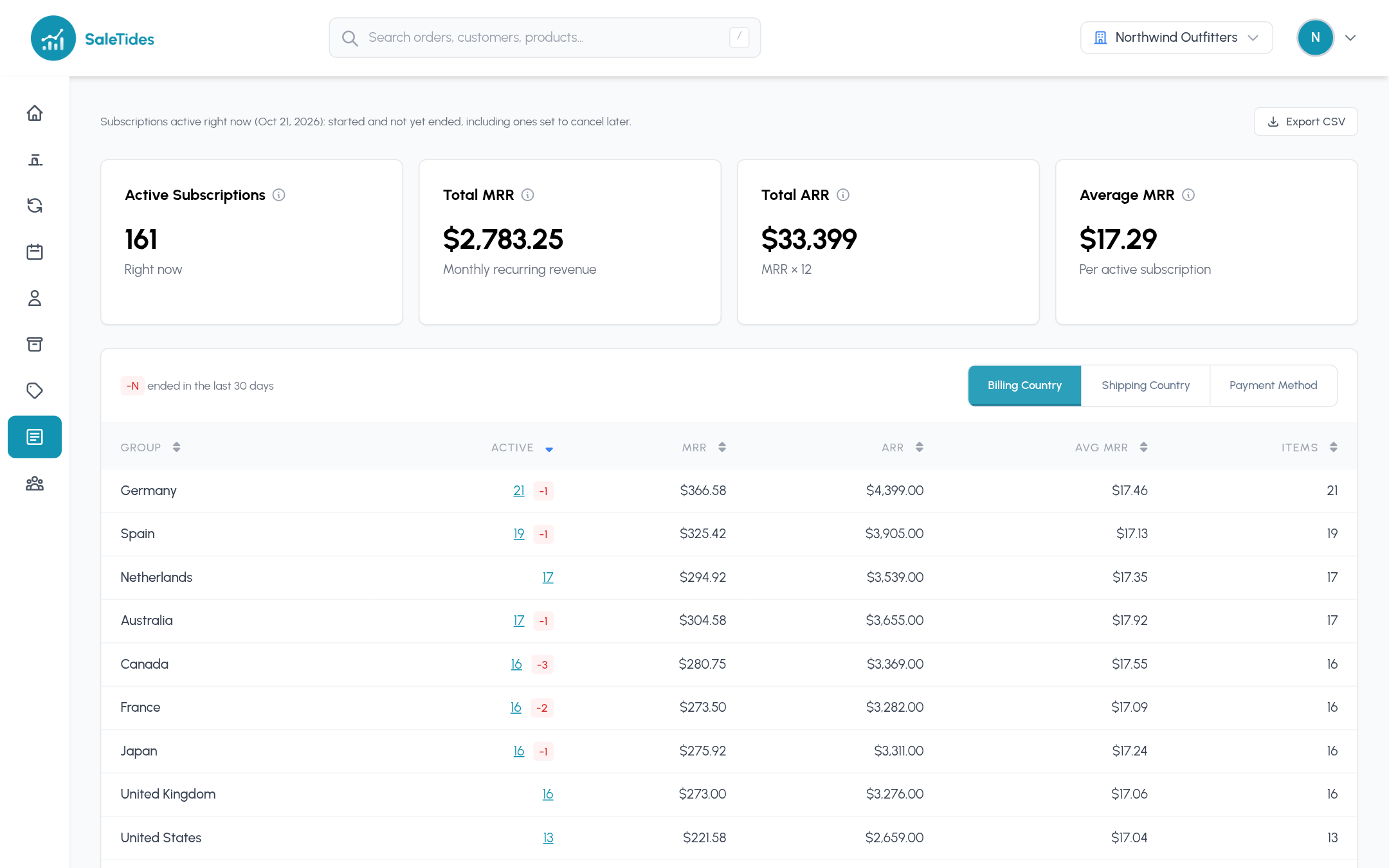Click France's -2 ended badge

542,708
